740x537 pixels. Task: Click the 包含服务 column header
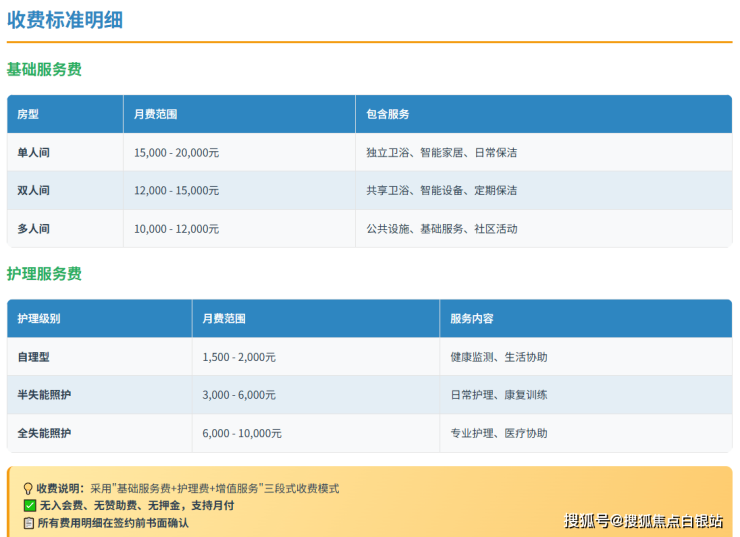click(388, 114)
